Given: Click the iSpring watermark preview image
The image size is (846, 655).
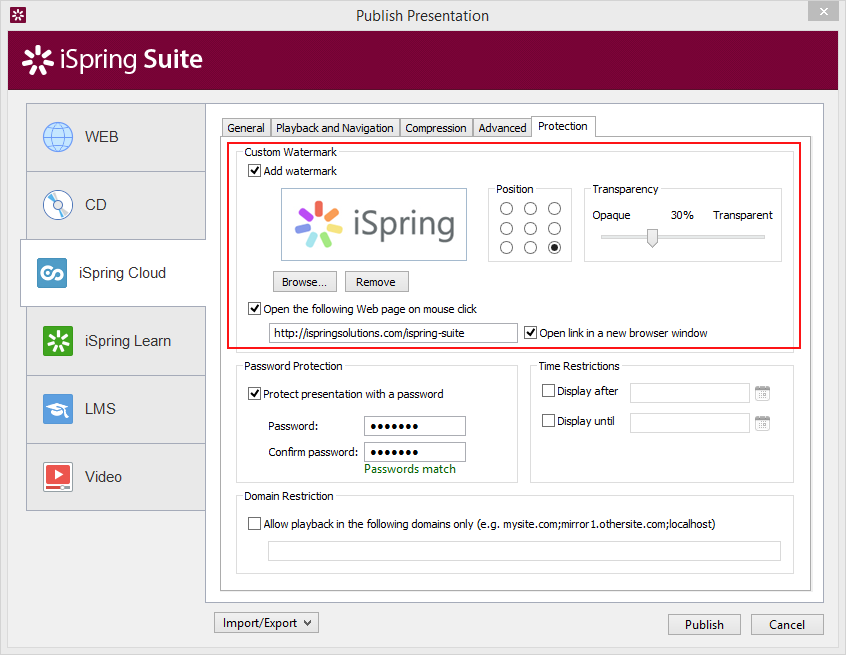Looking at the screenshot, I should click(374, 224).
